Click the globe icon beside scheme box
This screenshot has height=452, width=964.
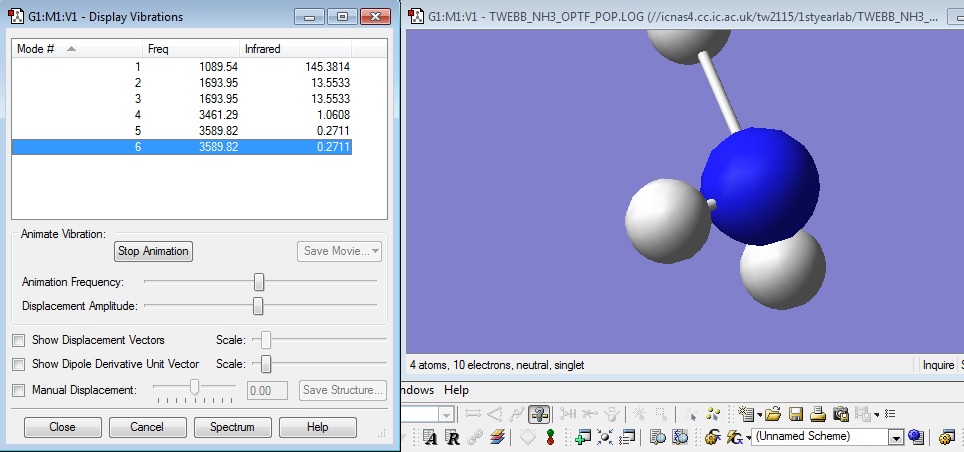(914, 437)
